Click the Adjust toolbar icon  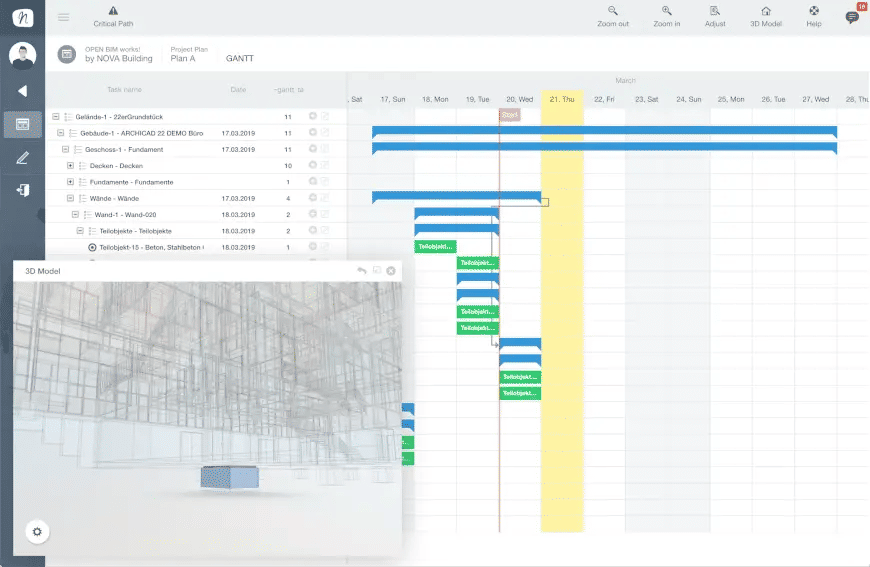(715, 16)
